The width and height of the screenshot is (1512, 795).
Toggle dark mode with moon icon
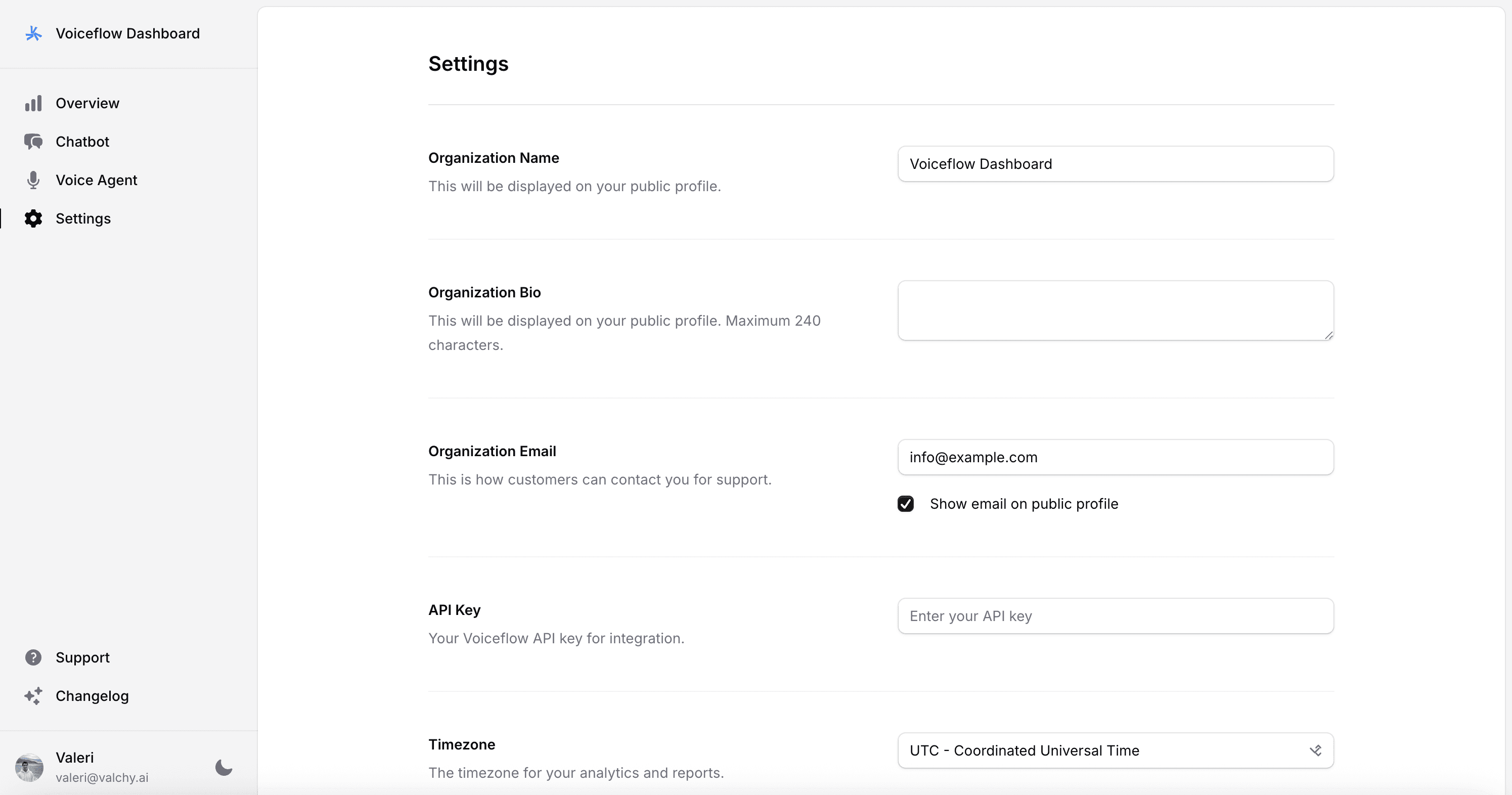click(x=224, y=767)
